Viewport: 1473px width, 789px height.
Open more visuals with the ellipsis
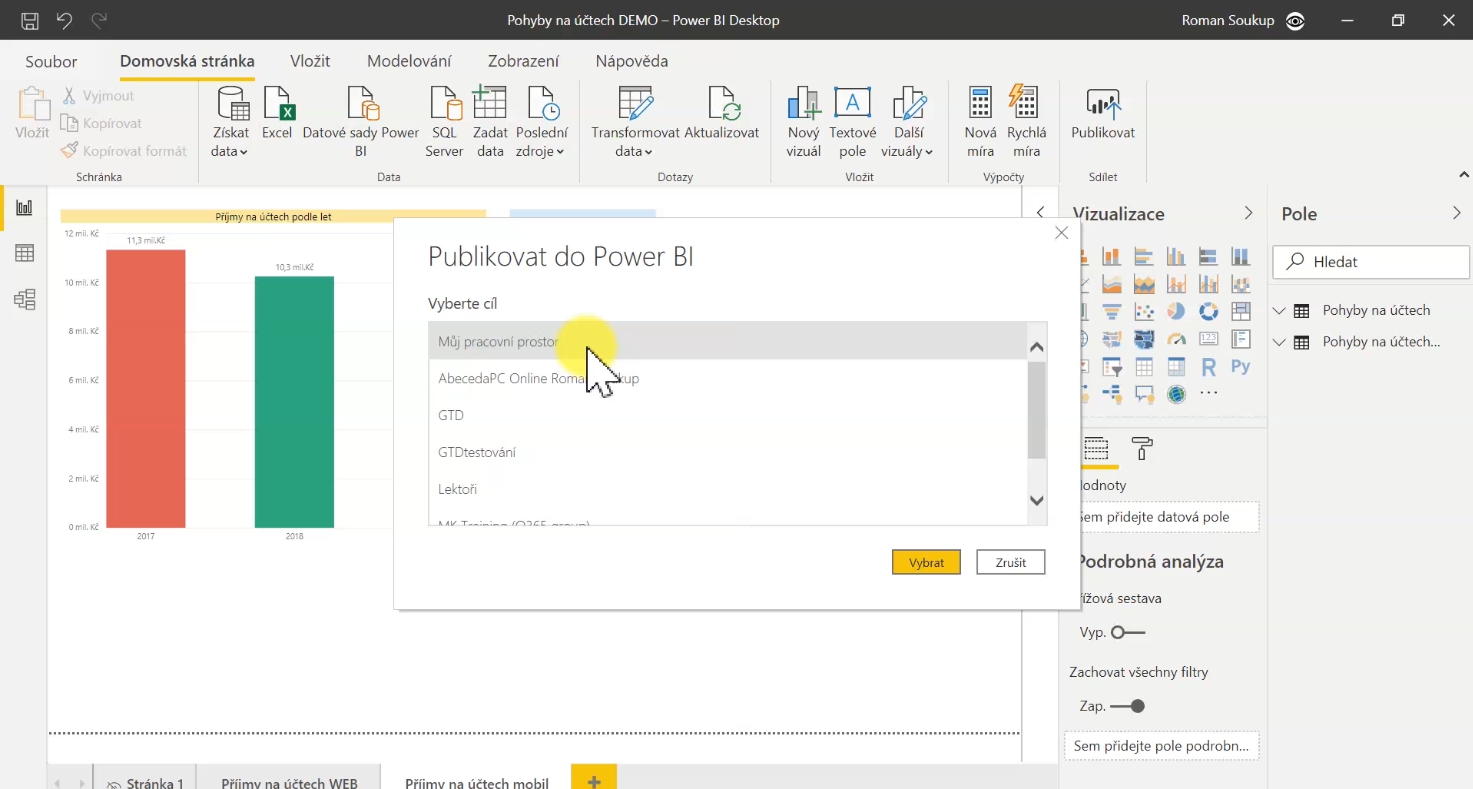pyautogui.click(x=1208, y=393)
